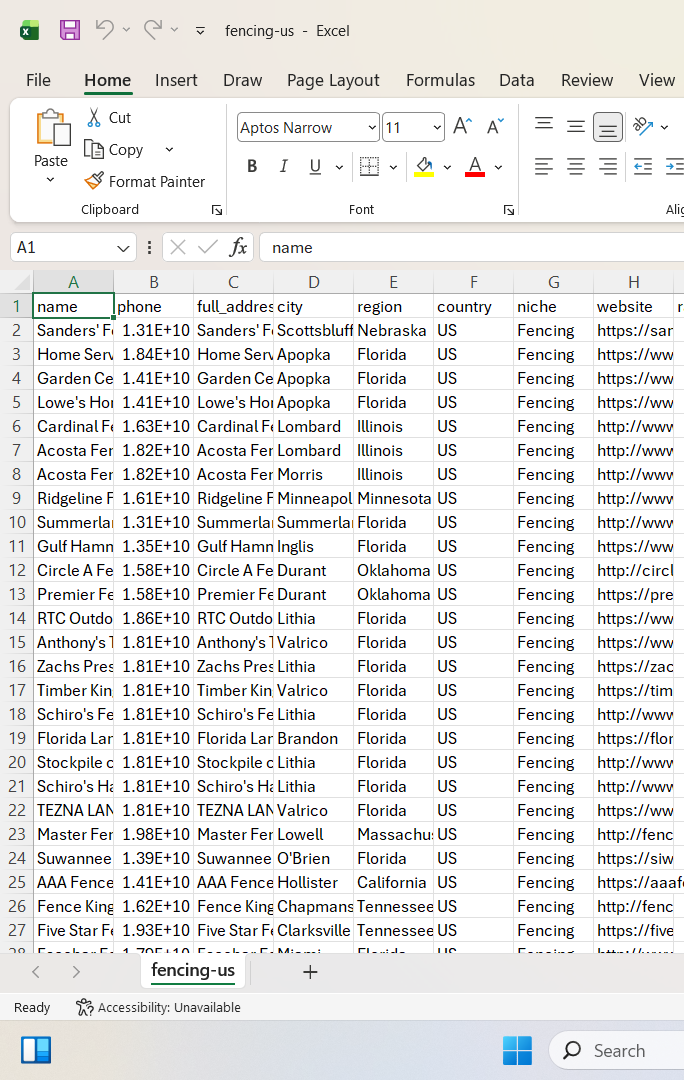Open the Page Layout tab
Image resolution: width=684 pixels, height=1080 pixels.
tap(333, 81)
